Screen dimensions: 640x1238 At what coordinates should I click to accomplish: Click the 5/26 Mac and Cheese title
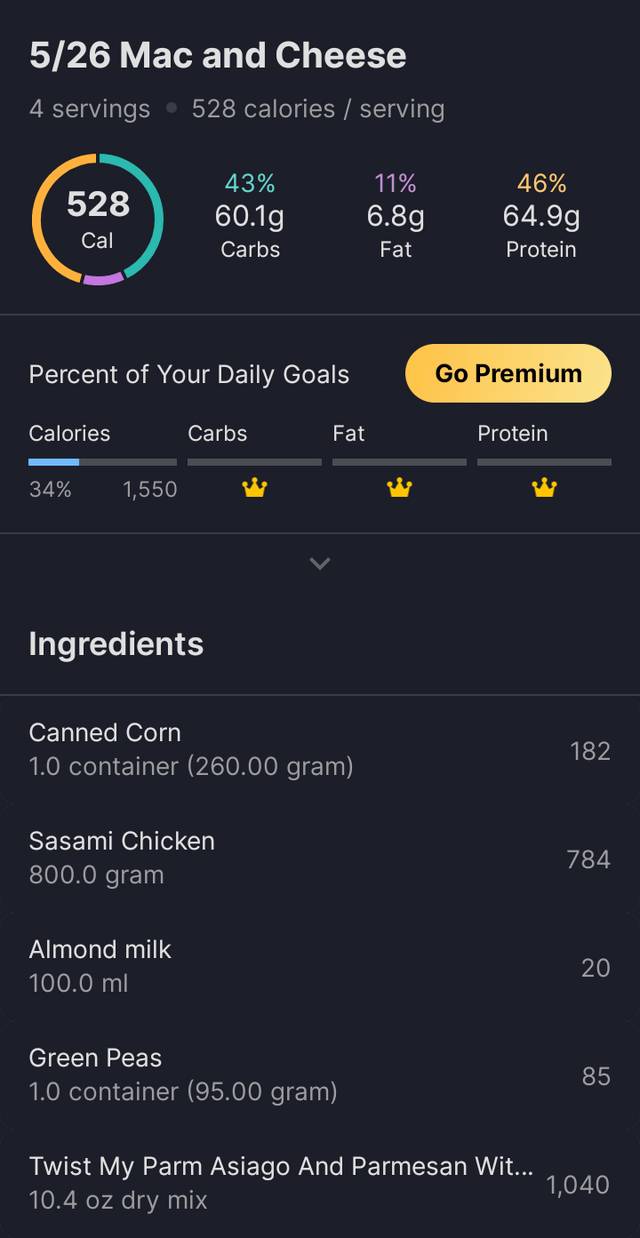point(218,55)
